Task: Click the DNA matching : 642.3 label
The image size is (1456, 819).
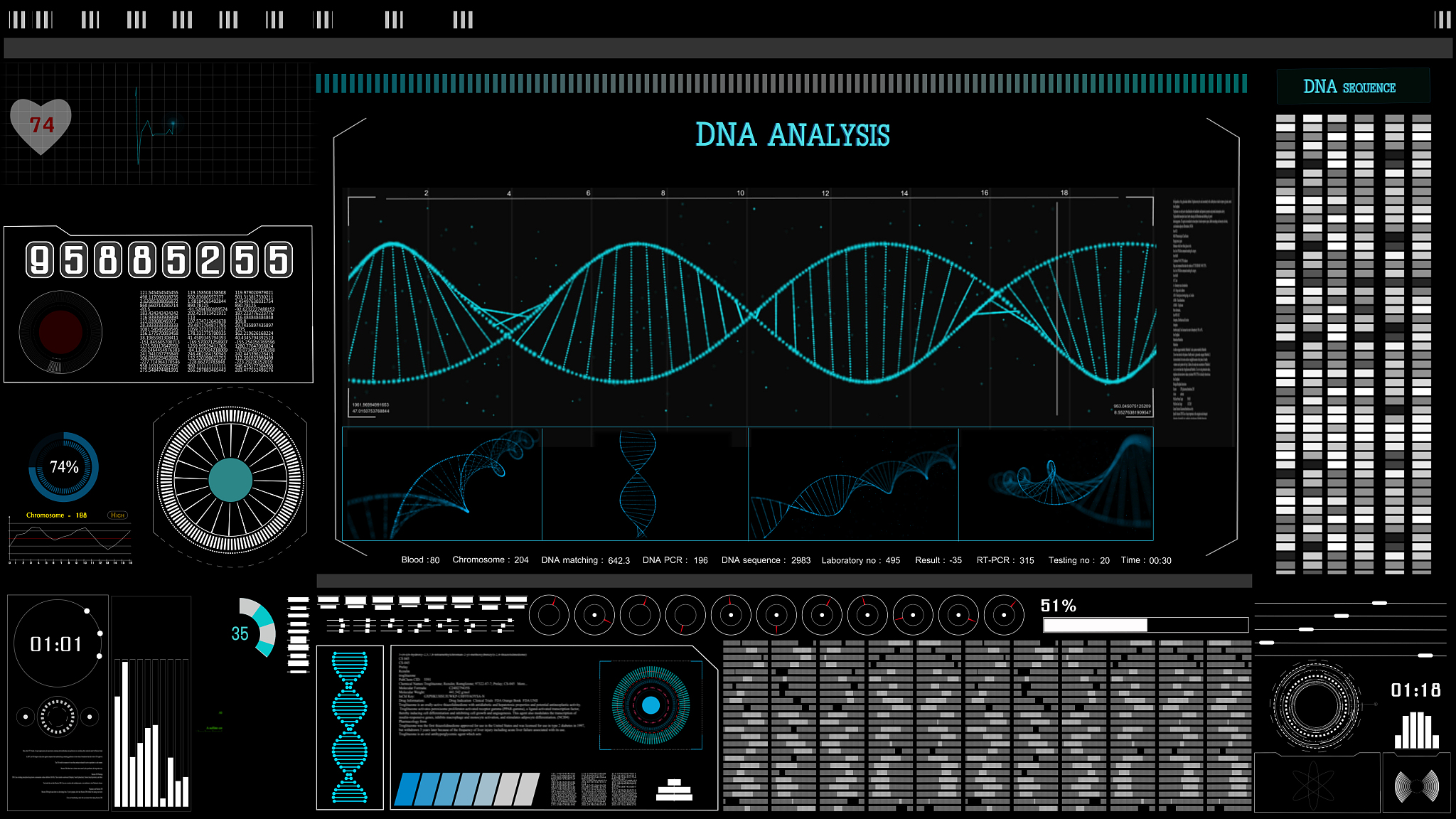Action: coord(585,560)
